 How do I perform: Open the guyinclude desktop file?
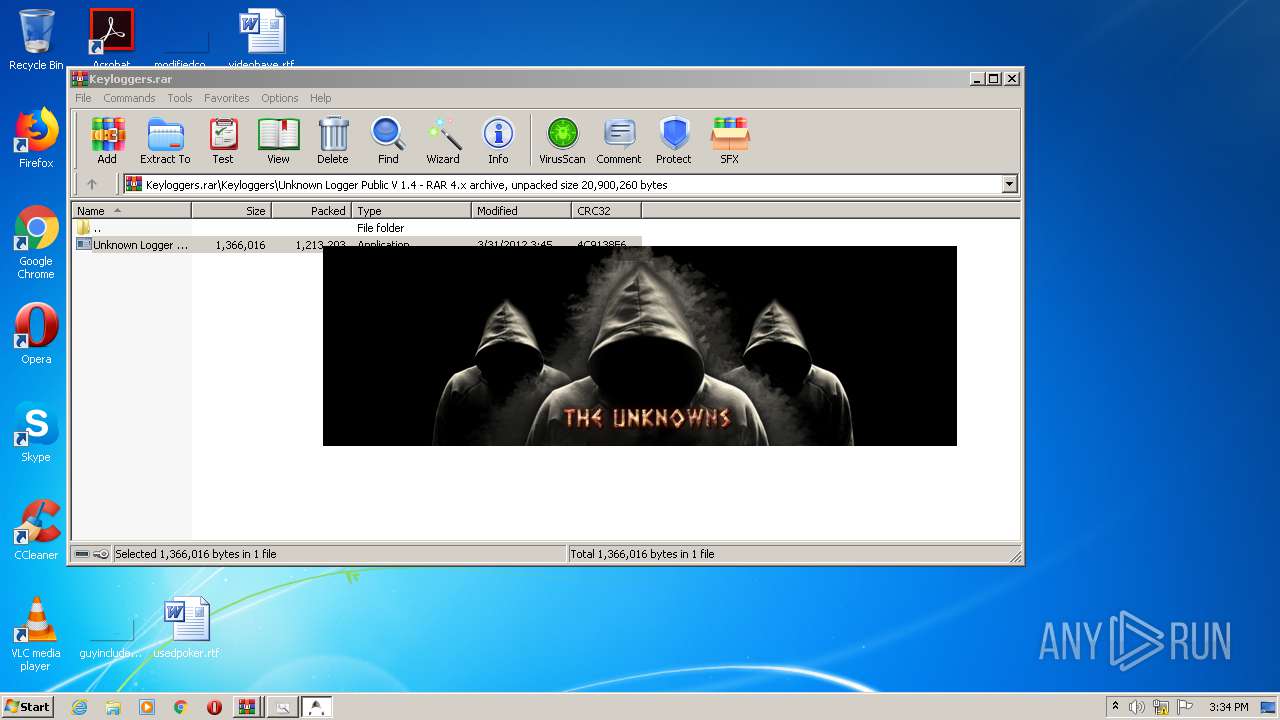[111, 638]
